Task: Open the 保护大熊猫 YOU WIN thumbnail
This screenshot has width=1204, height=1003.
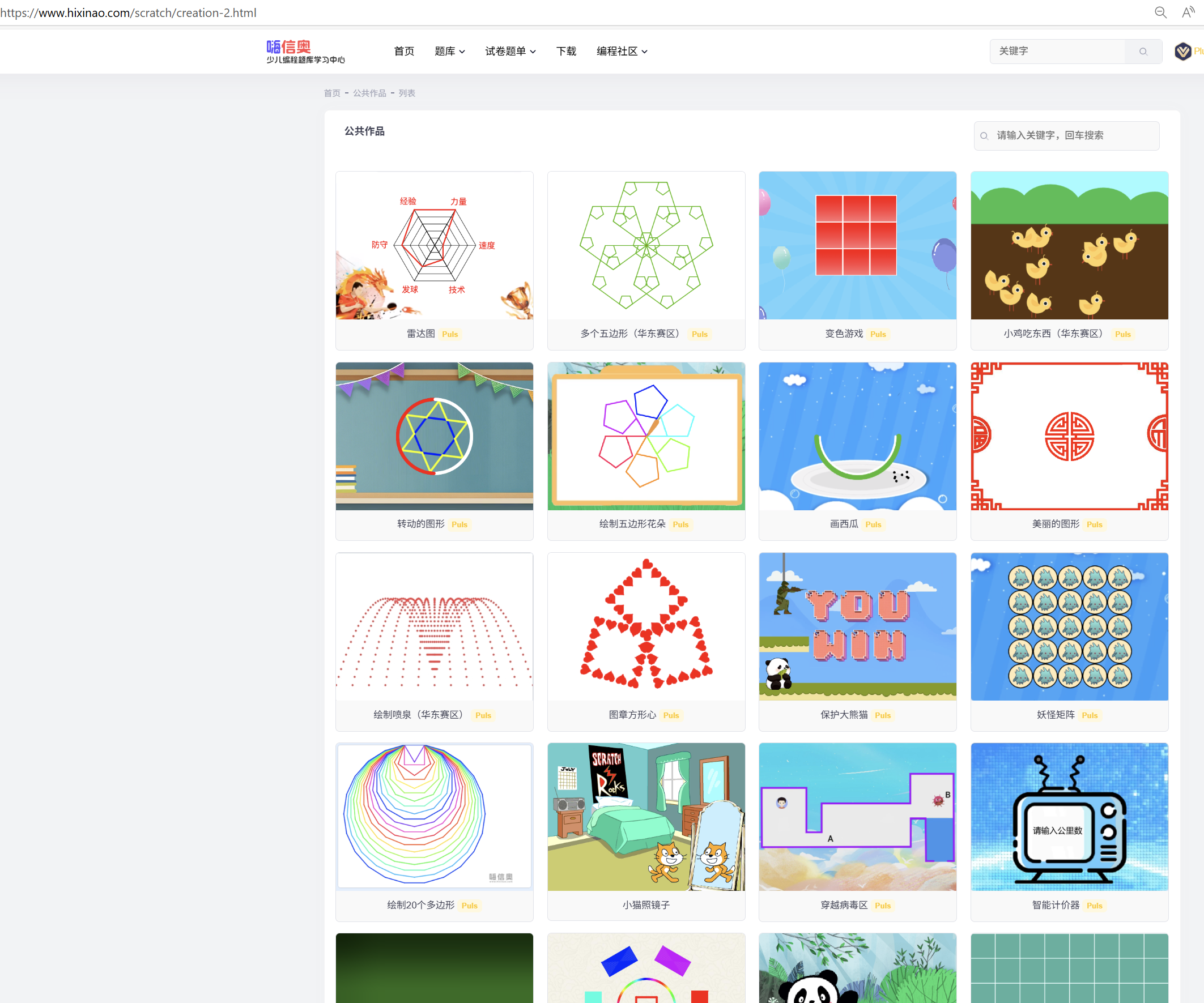Action: pos(857,626)
